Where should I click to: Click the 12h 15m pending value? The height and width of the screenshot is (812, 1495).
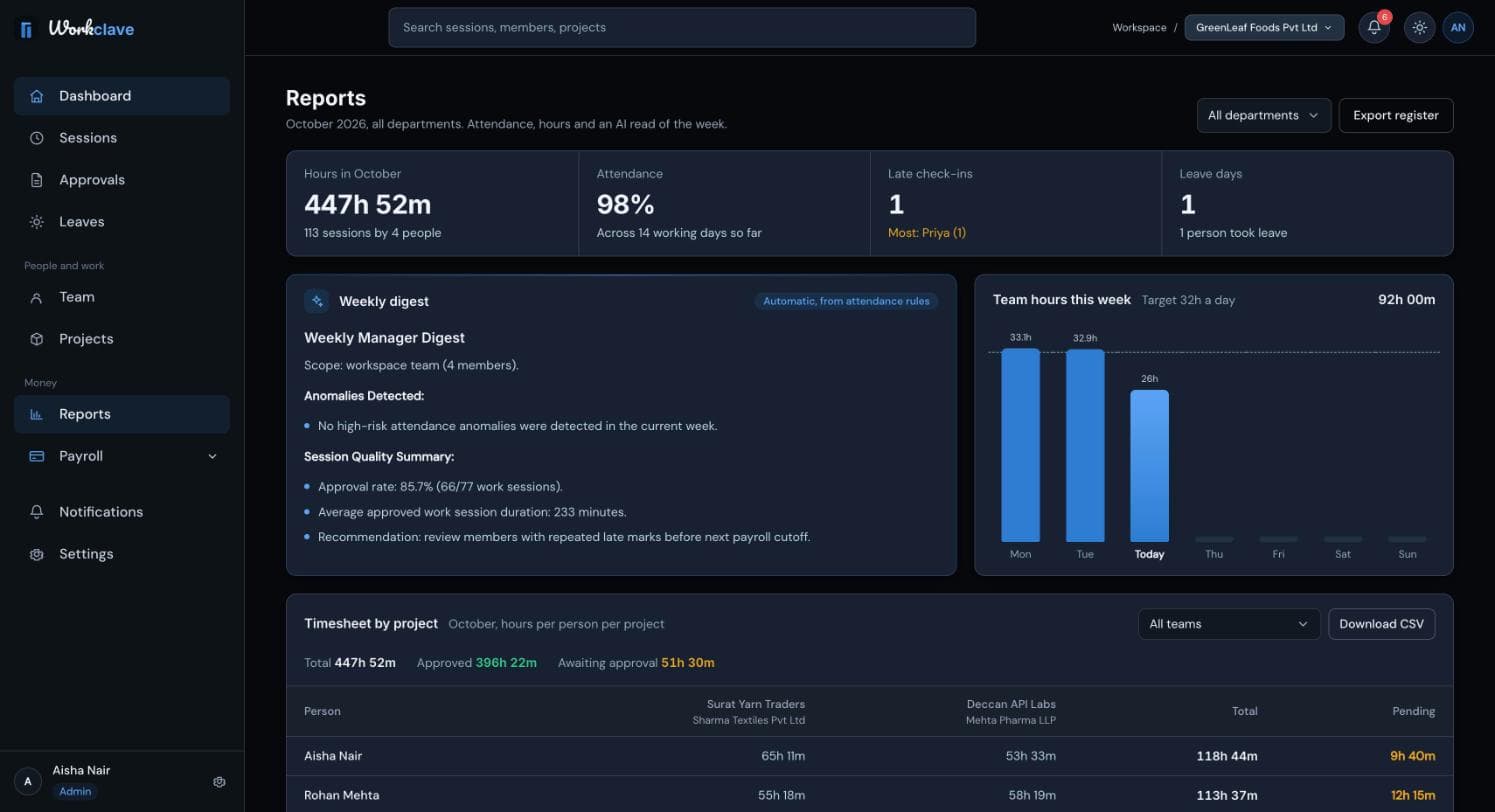[1412, 795]
